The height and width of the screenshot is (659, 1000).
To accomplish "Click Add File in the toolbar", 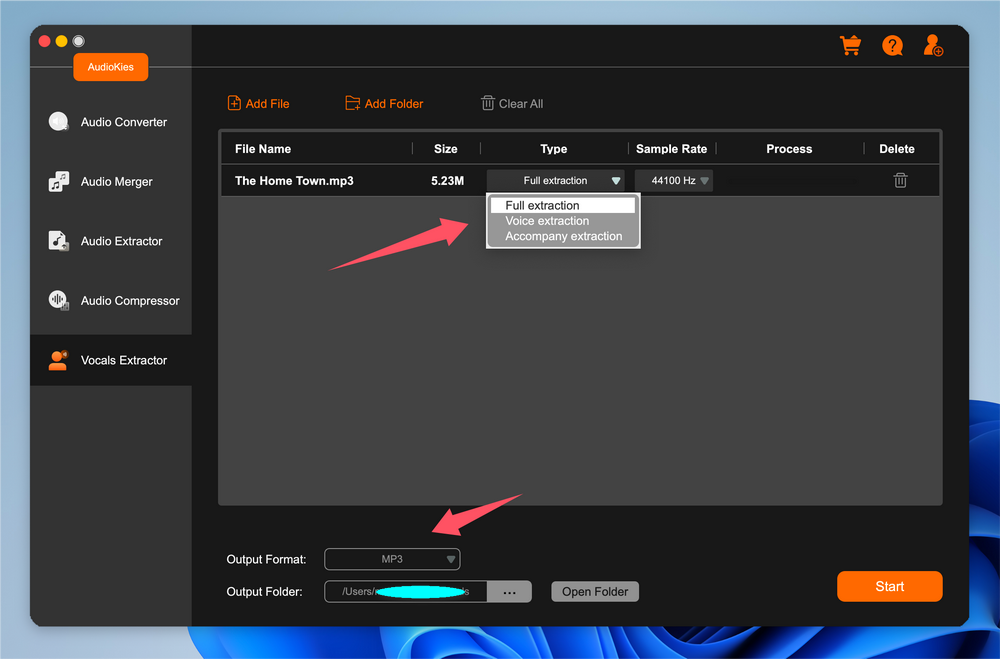I will click(259, 104).
